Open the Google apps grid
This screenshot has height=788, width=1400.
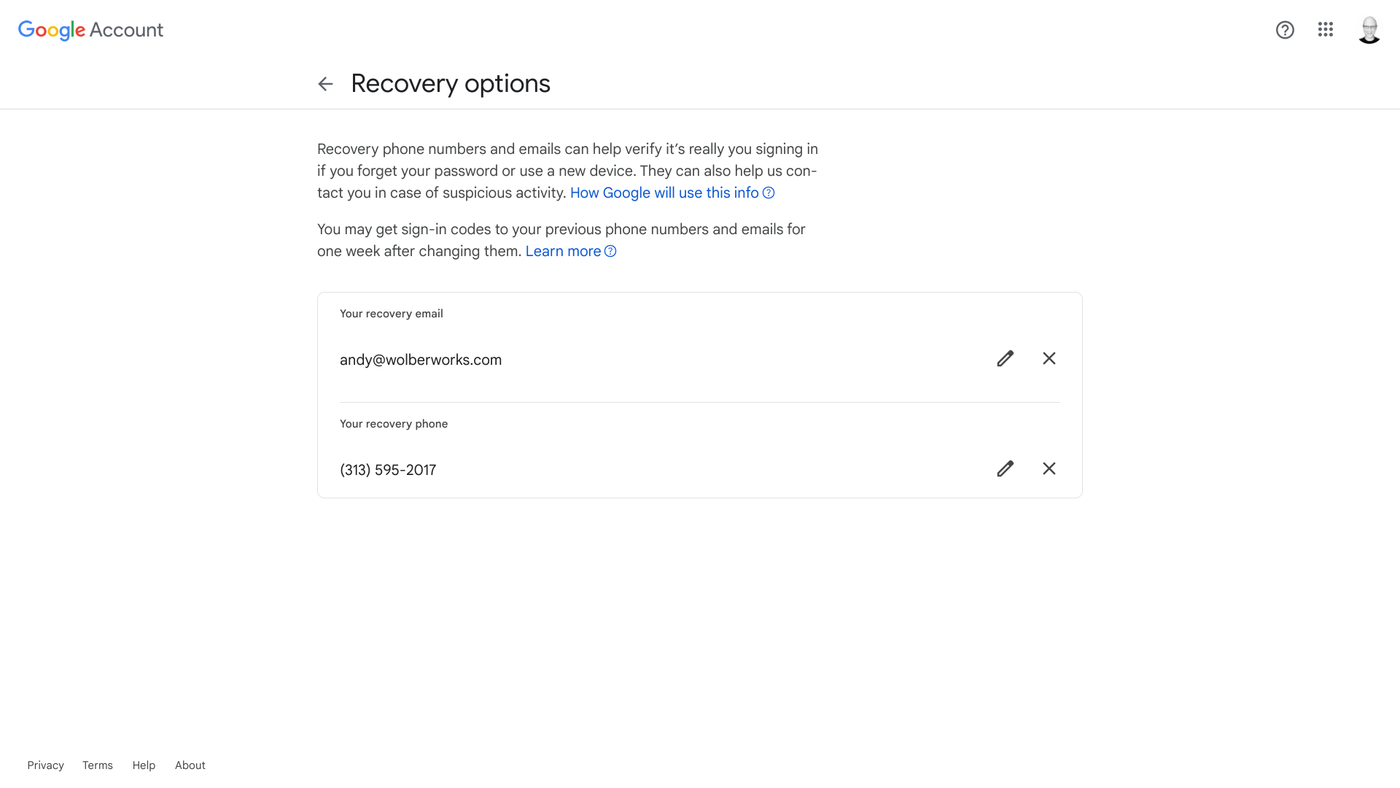tap(1325, 30)
